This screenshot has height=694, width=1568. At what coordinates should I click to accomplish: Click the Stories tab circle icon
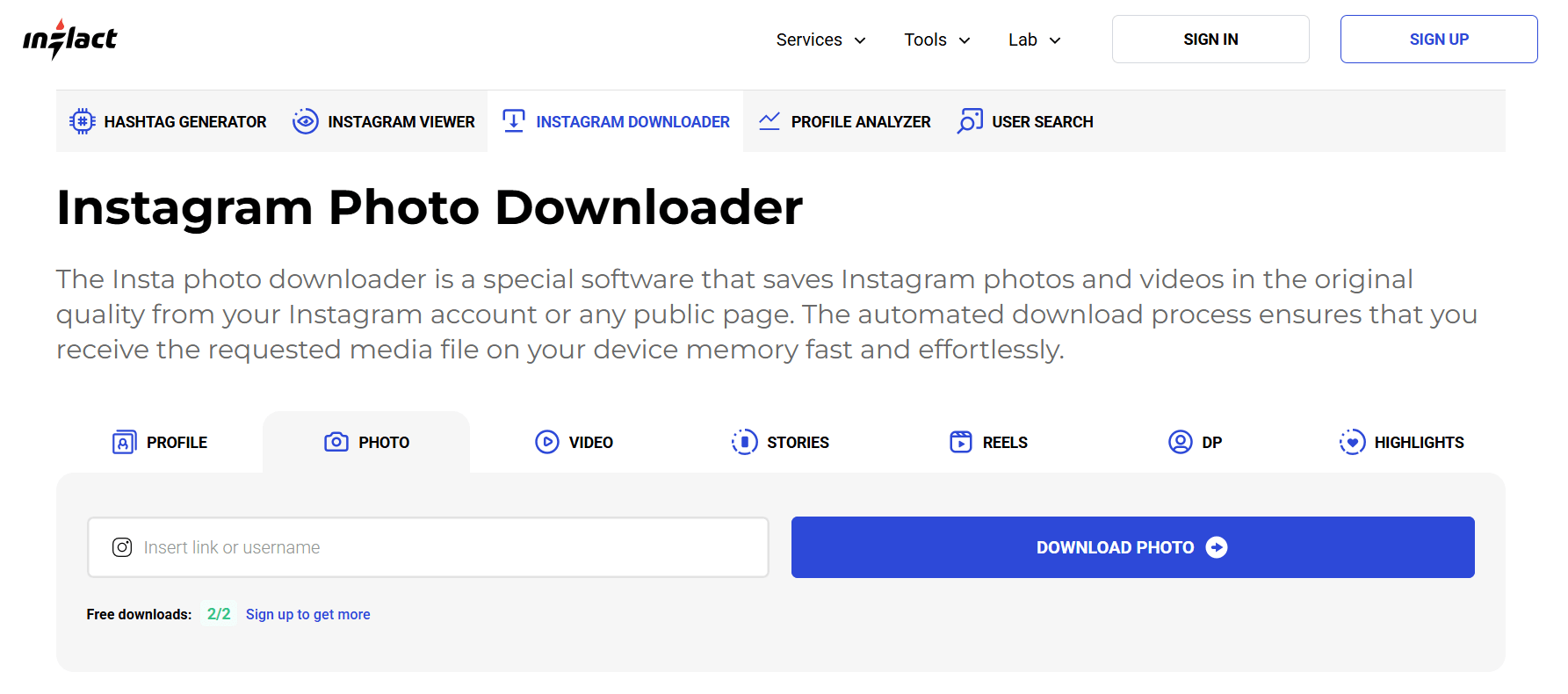tap(745, 442)
